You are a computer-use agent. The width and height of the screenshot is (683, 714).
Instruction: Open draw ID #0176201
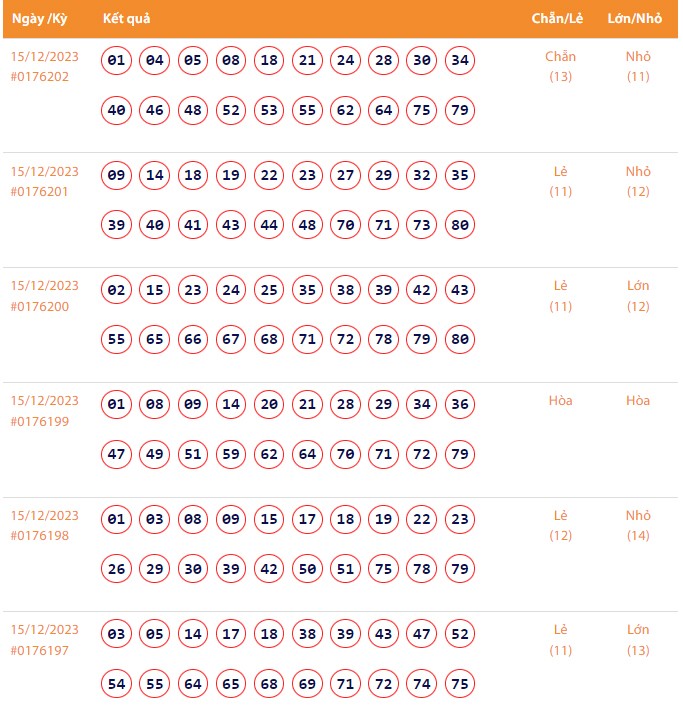[x=40, y=192]
